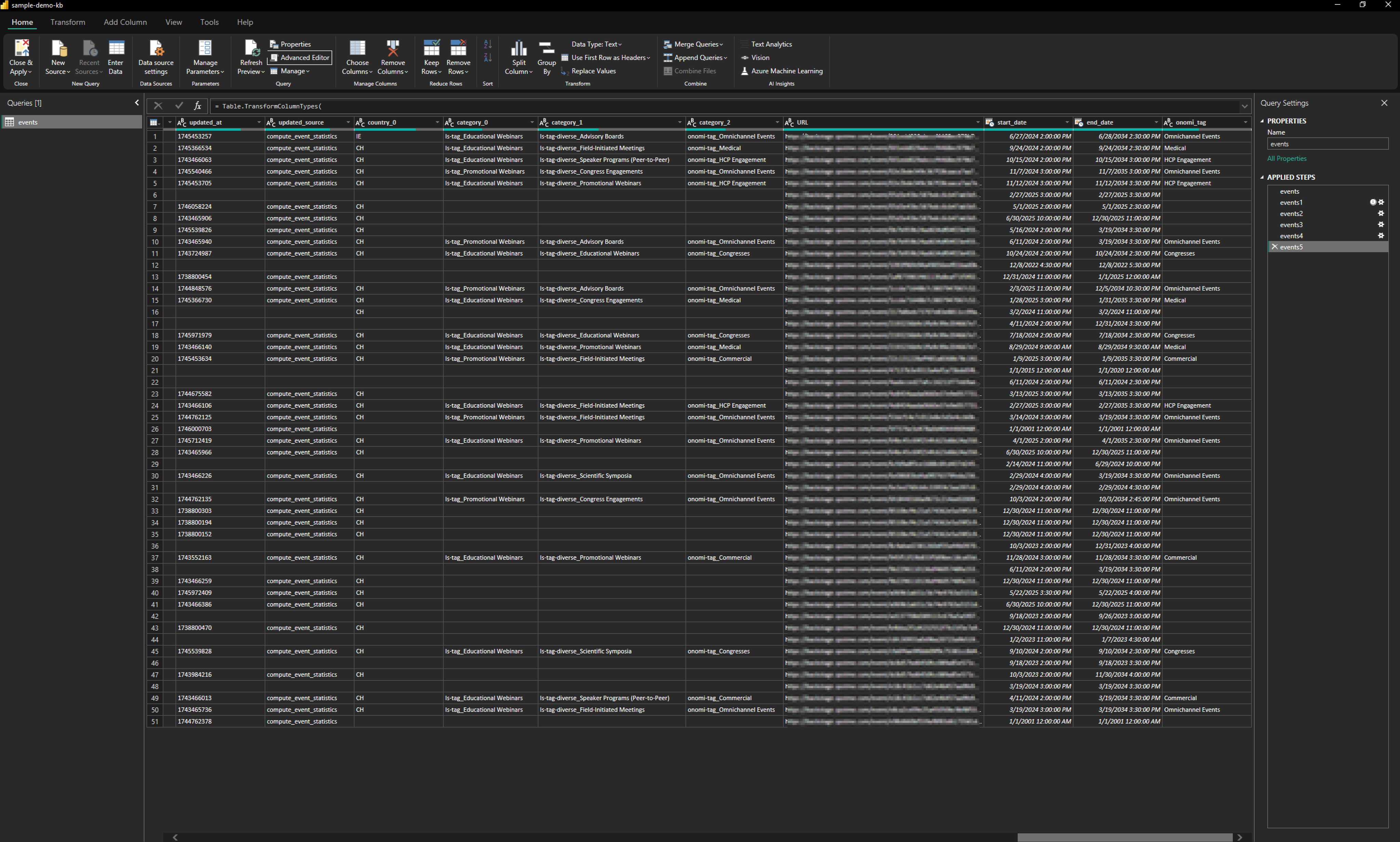The height and width of the screenshot is (842, 1400).
Task: Select the category_1 column header
Action: 611,123
